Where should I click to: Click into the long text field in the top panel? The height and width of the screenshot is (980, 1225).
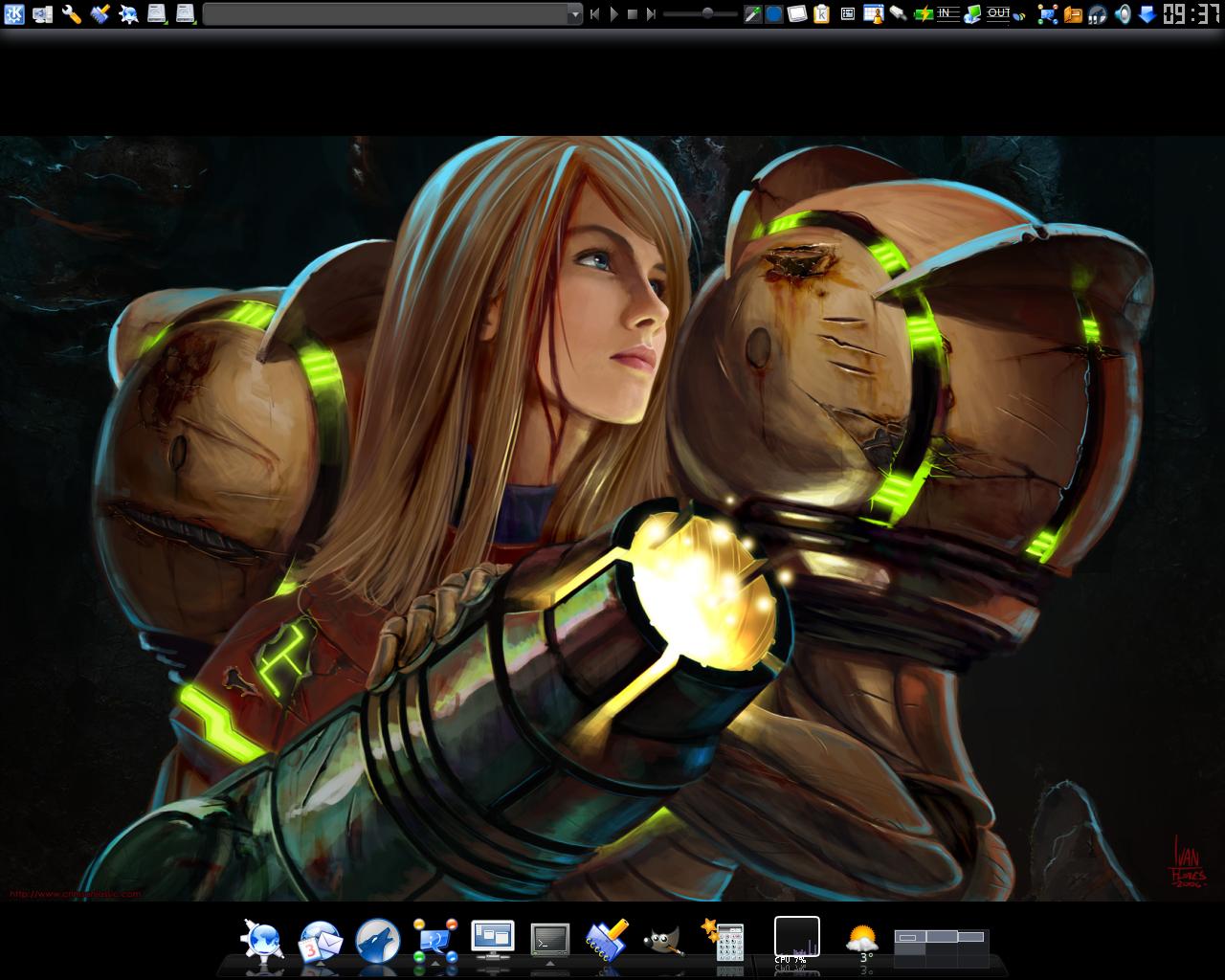pyautogui.click(x=386, y=13)
